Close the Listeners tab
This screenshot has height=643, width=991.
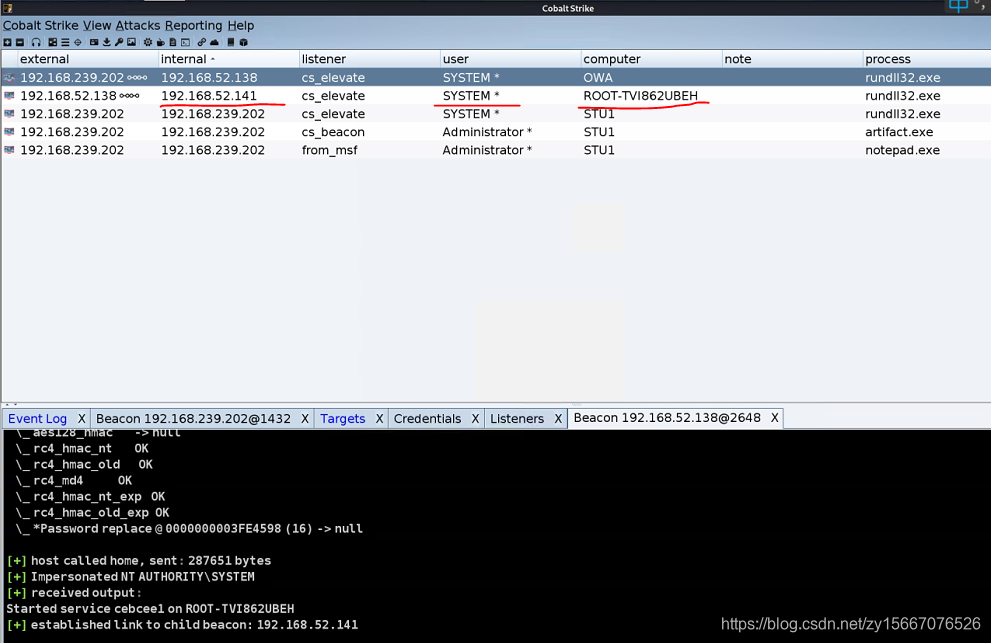click(x=558, y=419)
